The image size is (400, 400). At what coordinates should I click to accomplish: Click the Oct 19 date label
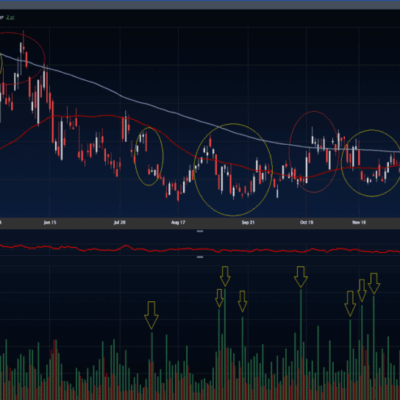pos(306,222)
